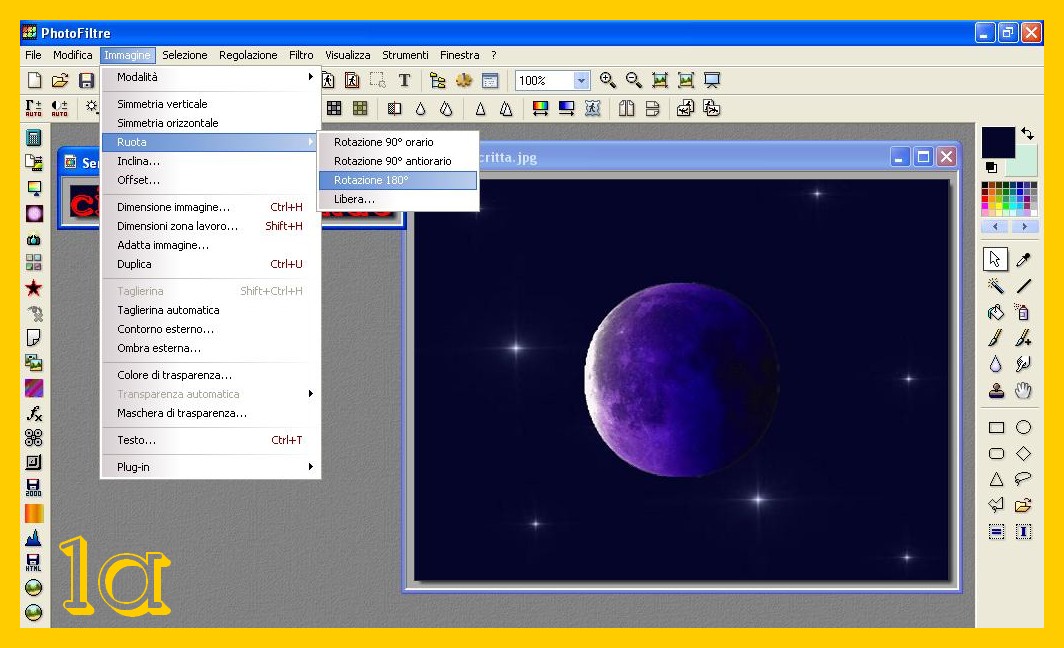
Task: Click the moon image on the canvas
Action: 680,378
